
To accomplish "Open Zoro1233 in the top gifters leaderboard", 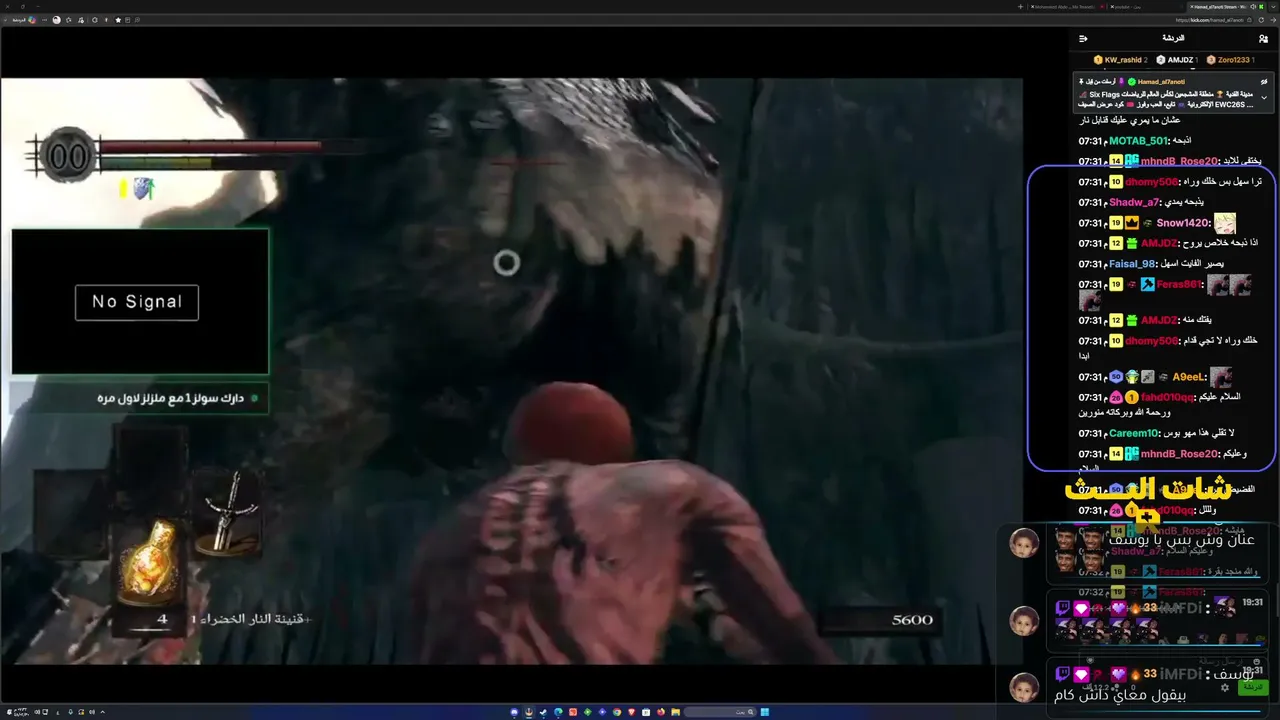I will [x=1231, y=60].
